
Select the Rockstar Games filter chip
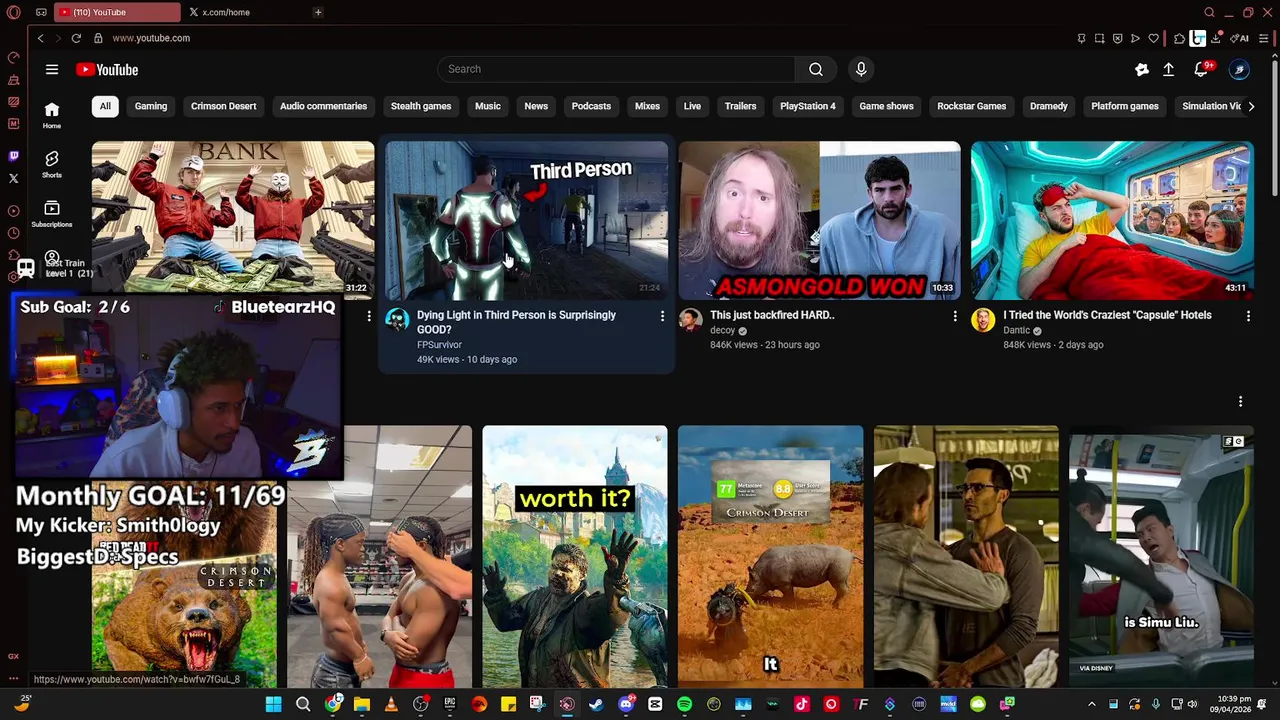point(972,106)
